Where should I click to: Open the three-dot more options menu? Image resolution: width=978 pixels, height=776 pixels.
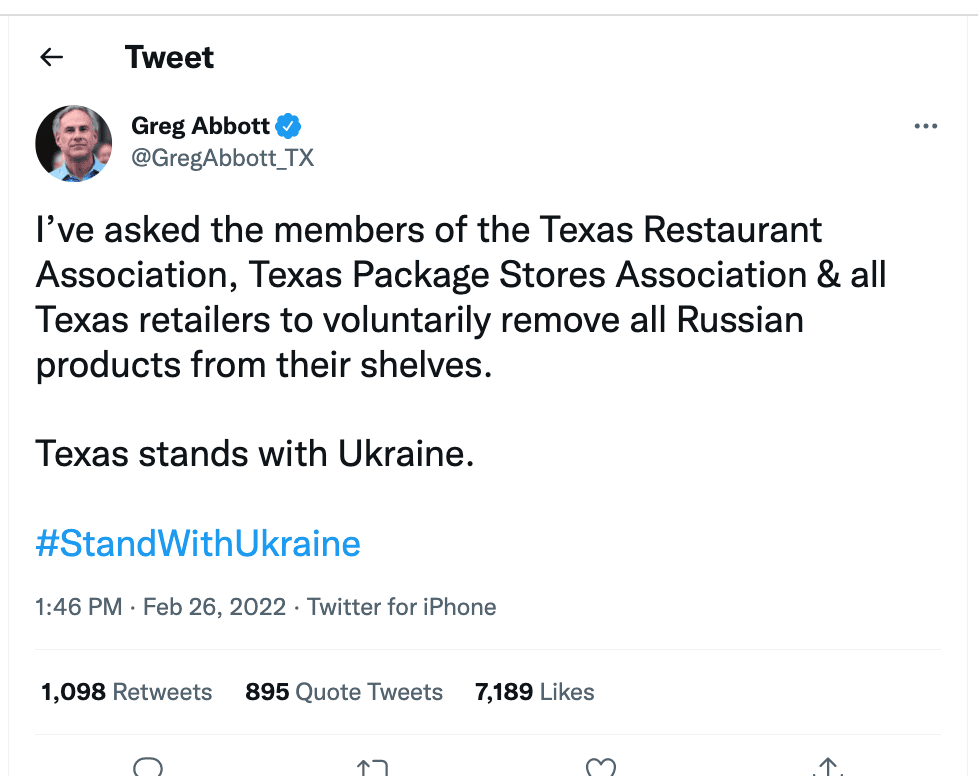926,126
